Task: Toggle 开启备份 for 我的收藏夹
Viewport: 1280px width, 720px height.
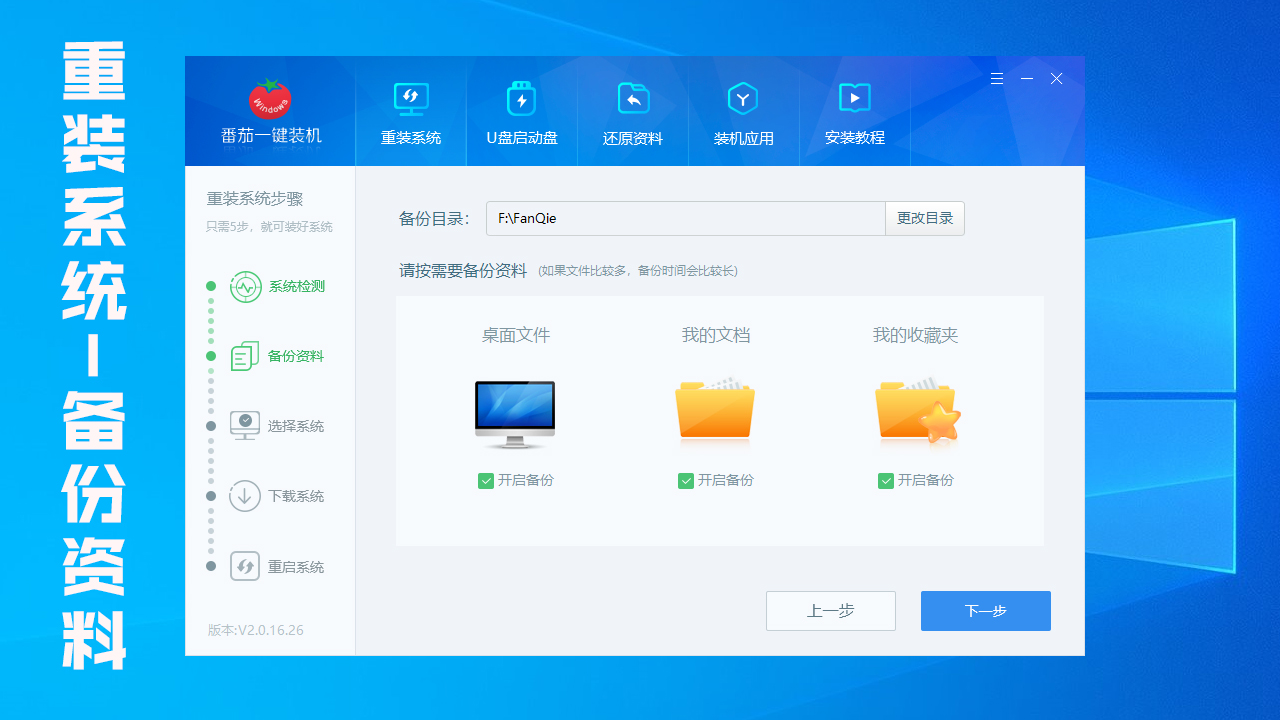Action: point(886,480)
